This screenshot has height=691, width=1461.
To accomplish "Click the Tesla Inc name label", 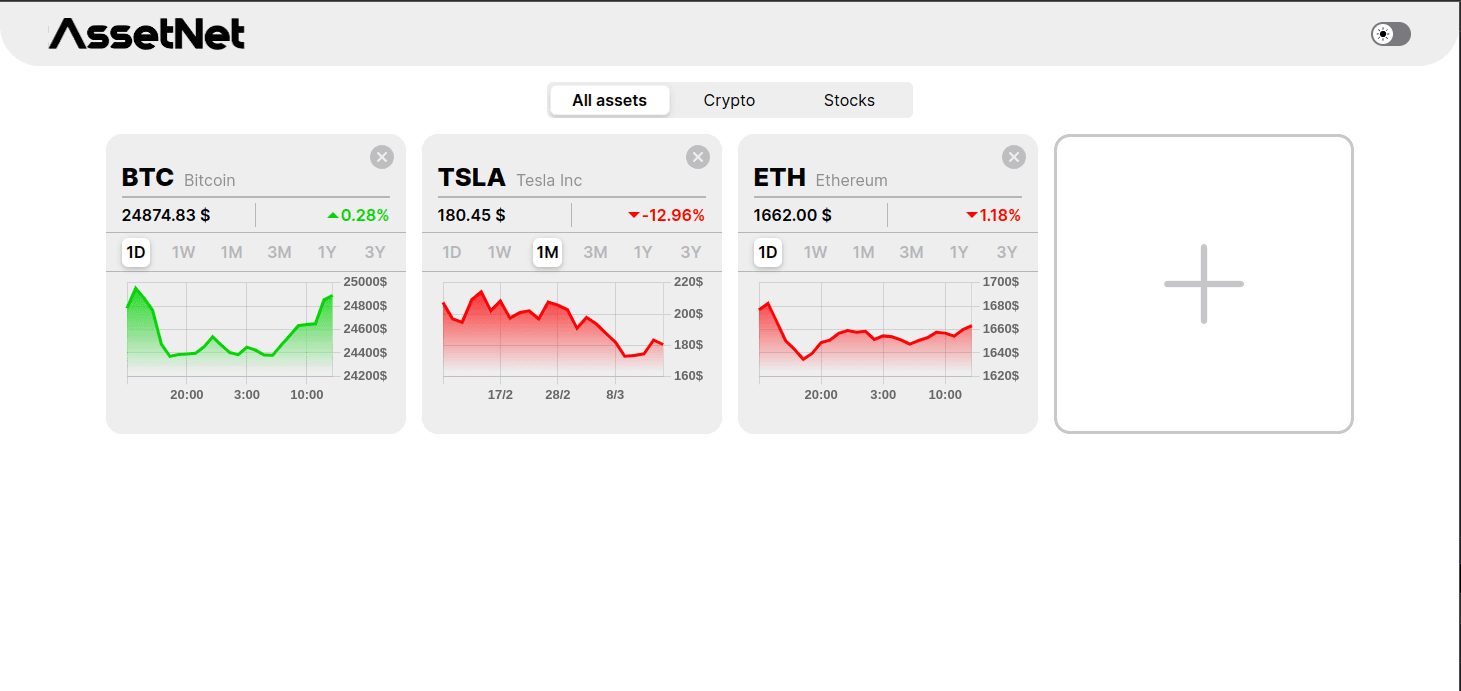I will (x=549, y=180).
